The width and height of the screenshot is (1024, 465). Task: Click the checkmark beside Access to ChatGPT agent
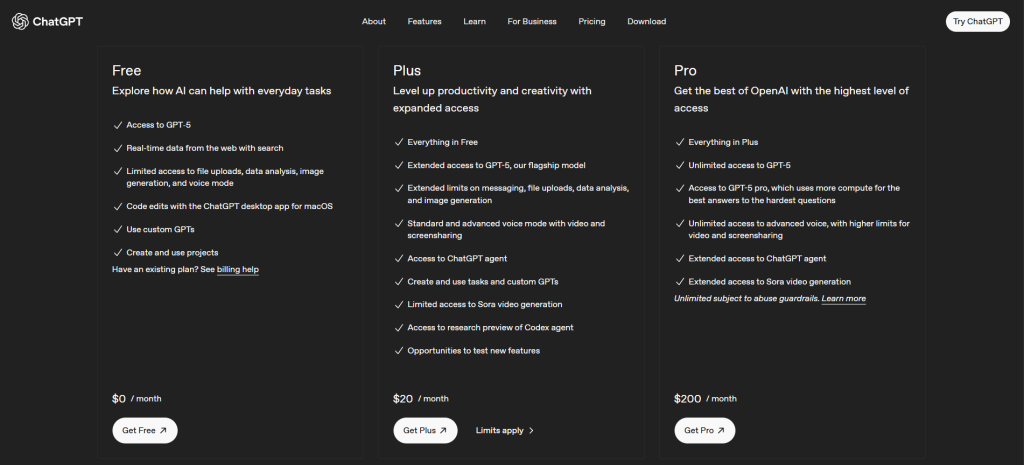coord(399,258)
